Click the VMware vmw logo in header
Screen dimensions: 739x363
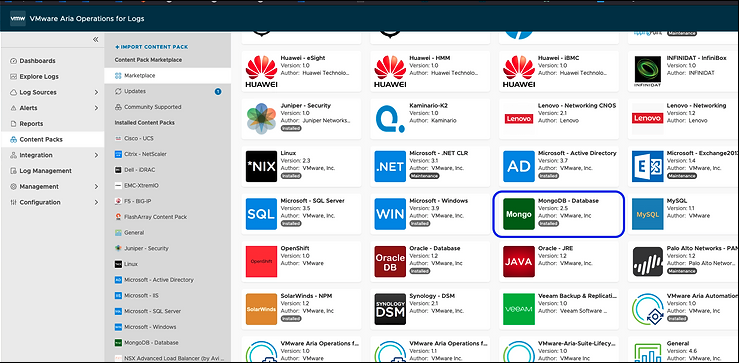click(17, 18)
